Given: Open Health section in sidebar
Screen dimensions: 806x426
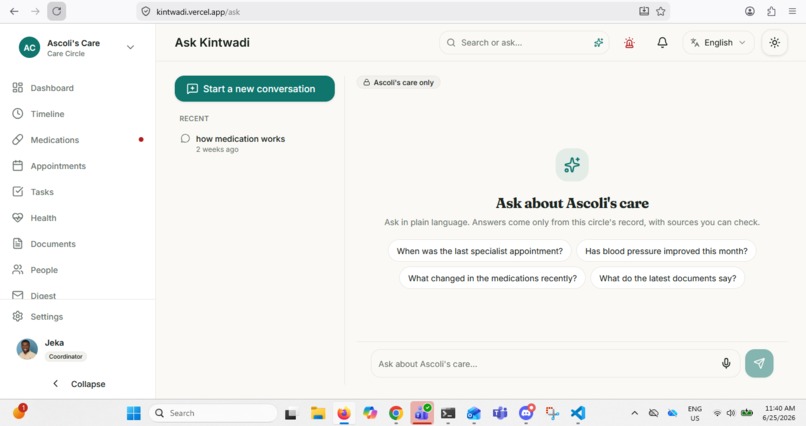Looking at the screenshot, I should [77, 218].
